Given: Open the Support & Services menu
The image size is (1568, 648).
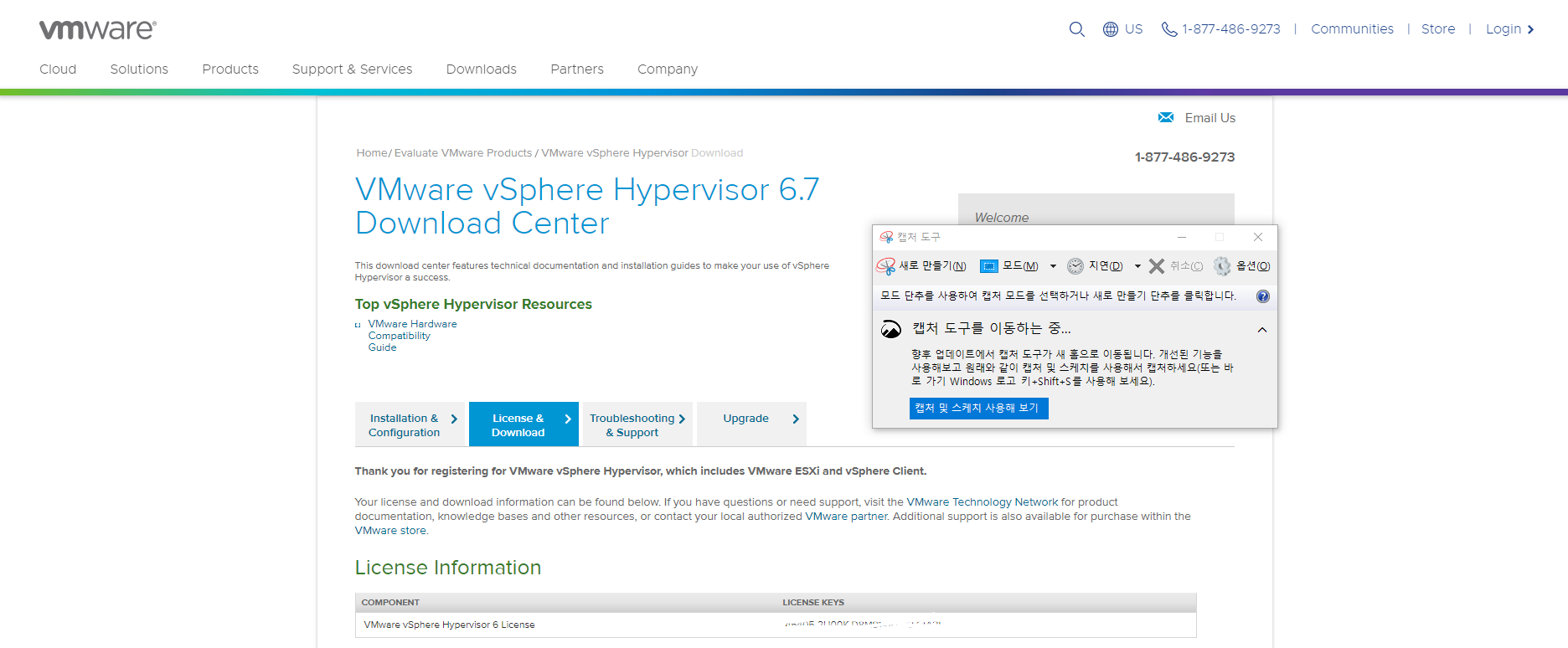Looking at the screenshot, I should coord(352,69).
